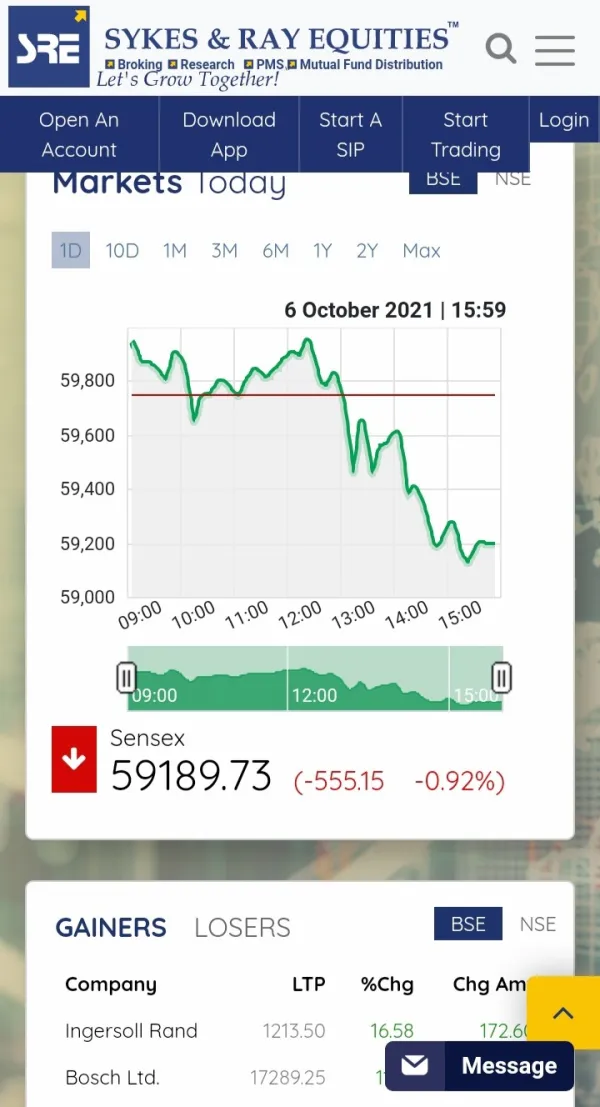Screen dimensions: 600x1107
Task: Switch chart range to Max
Action: coord(421,250)
